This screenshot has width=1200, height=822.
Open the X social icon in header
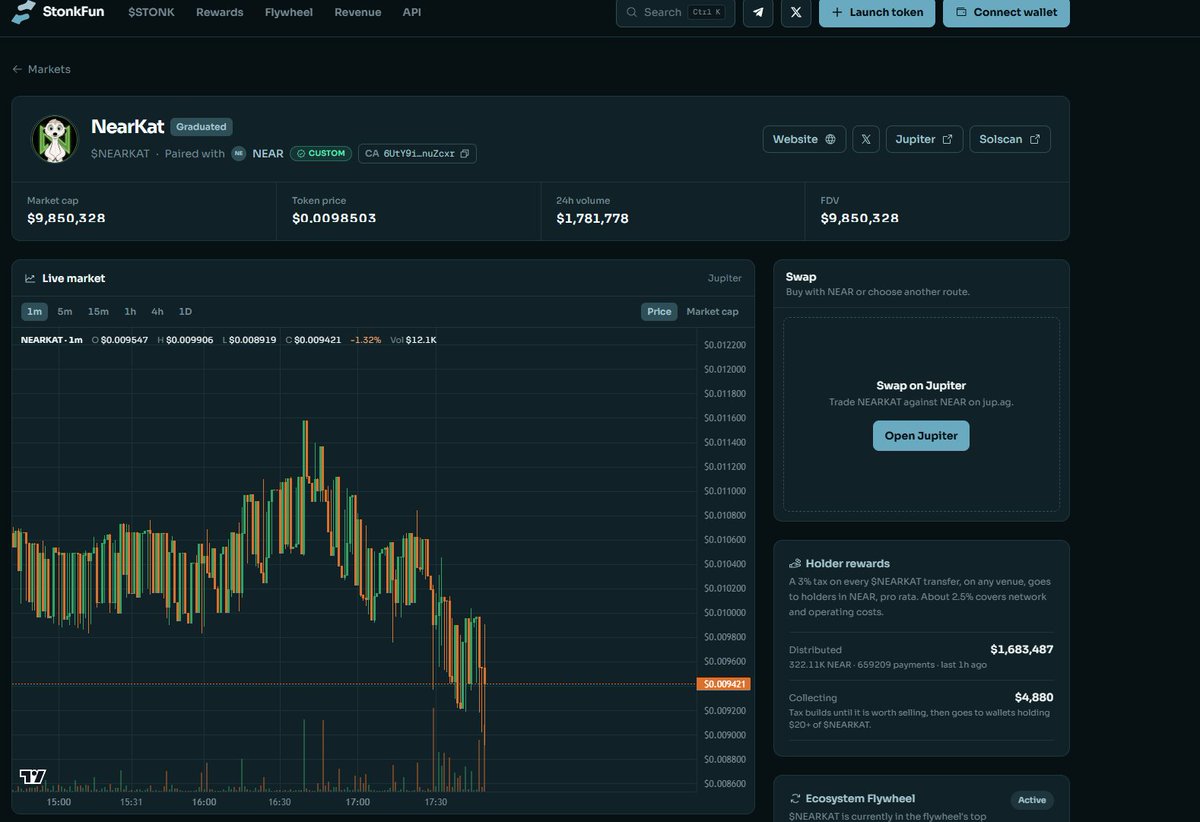796,12
